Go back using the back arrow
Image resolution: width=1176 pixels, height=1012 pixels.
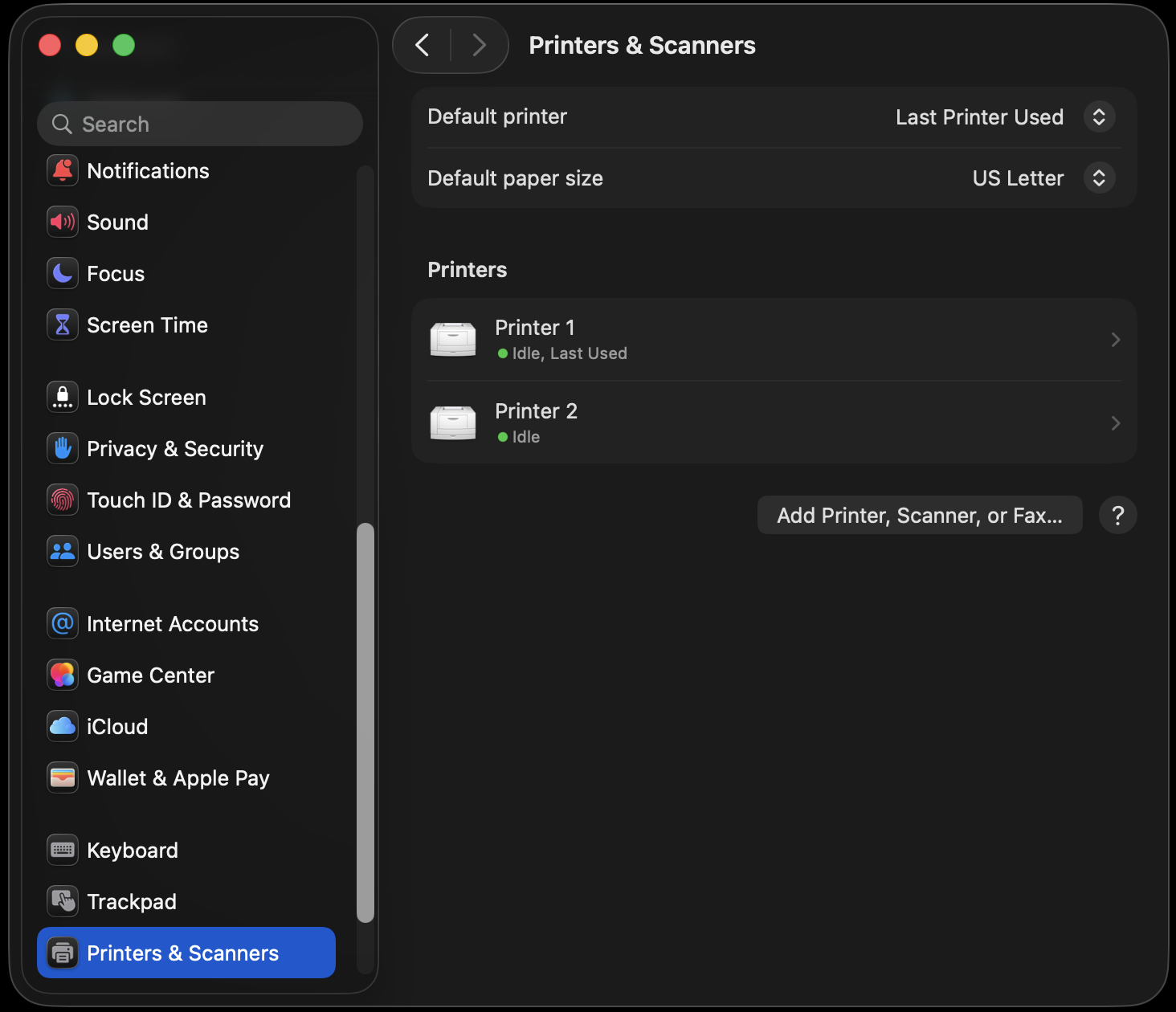[x=423, y=45]
